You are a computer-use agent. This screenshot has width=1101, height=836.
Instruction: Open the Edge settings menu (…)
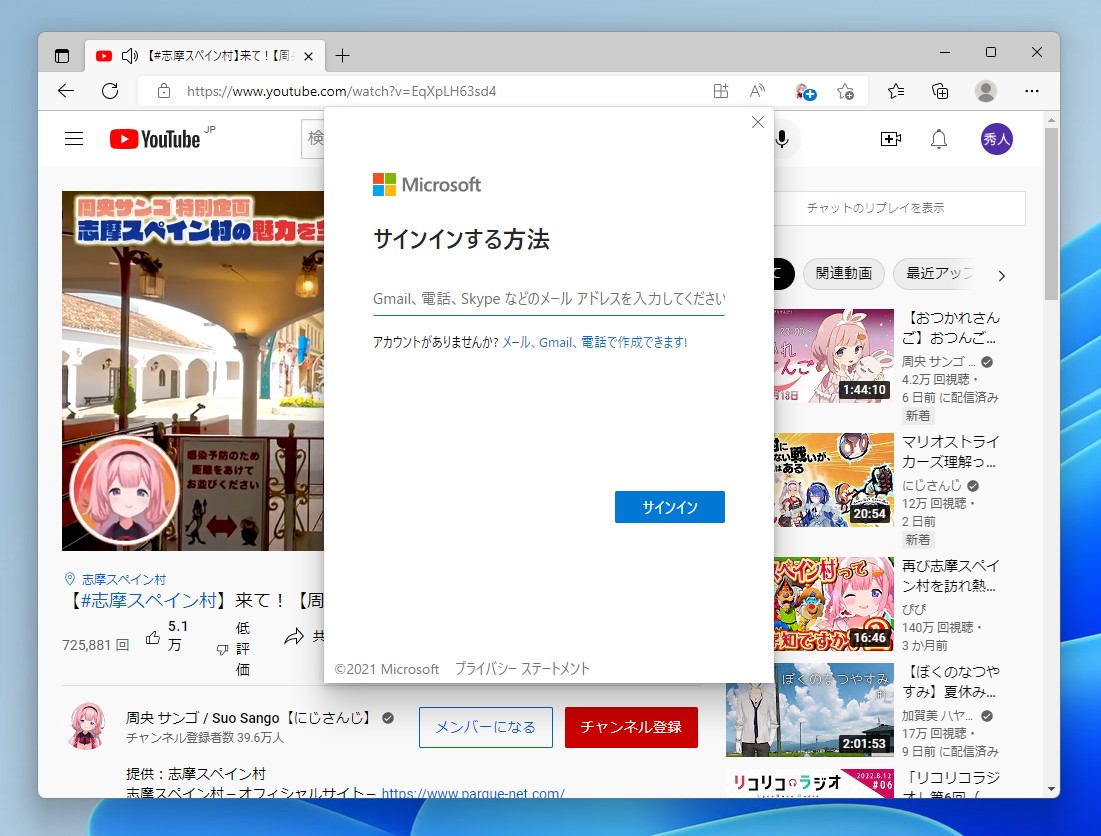click(x=1032, y=91)
